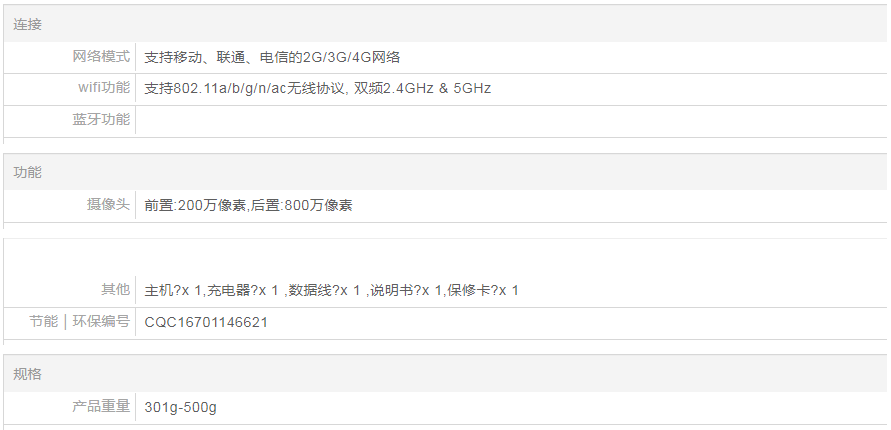
Task: Select the 蓝牙功能 row label
Action: (x=101, y=120)
